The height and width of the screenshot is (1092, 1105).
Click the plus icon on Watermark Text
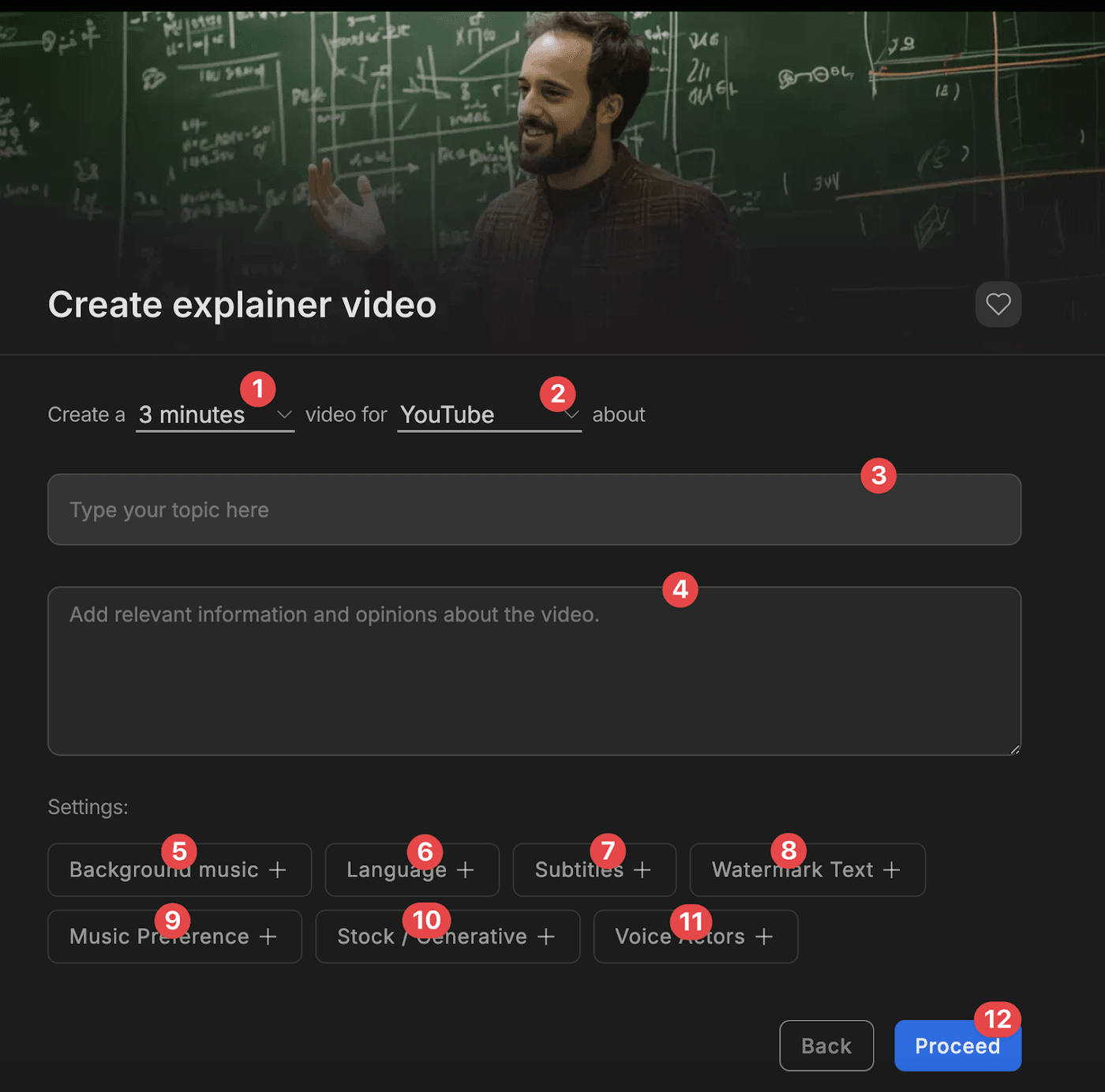(891, 870)
